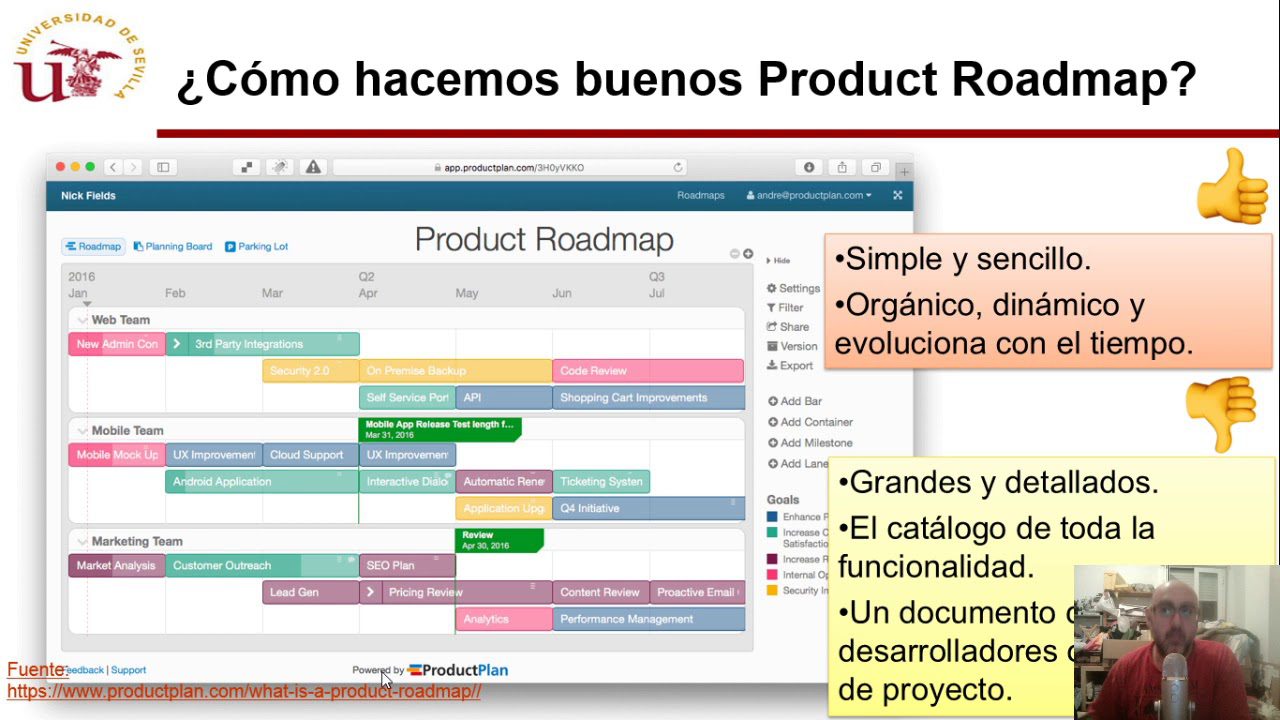1280x720 pixels.
Task: Click Add Lane plus icon
Action: pyautogui.click(x=775, y=463)
